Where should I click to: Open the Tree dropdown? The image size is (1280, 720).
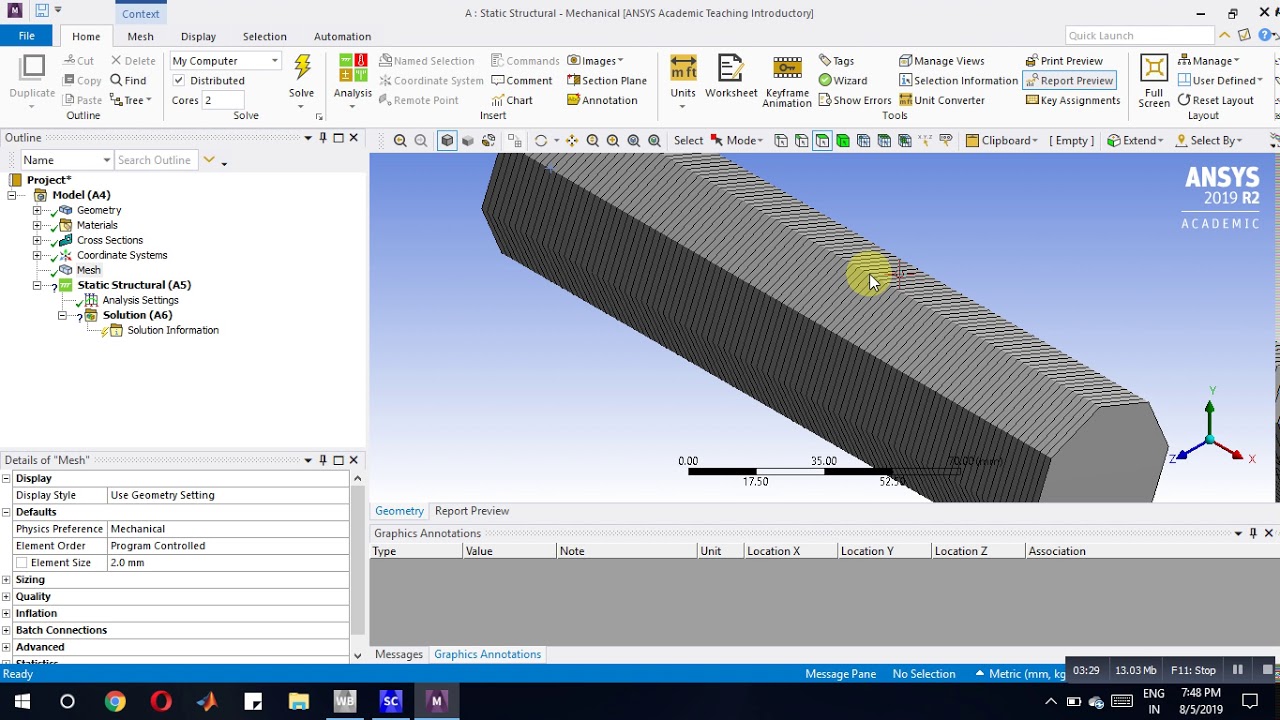[131, 100]
